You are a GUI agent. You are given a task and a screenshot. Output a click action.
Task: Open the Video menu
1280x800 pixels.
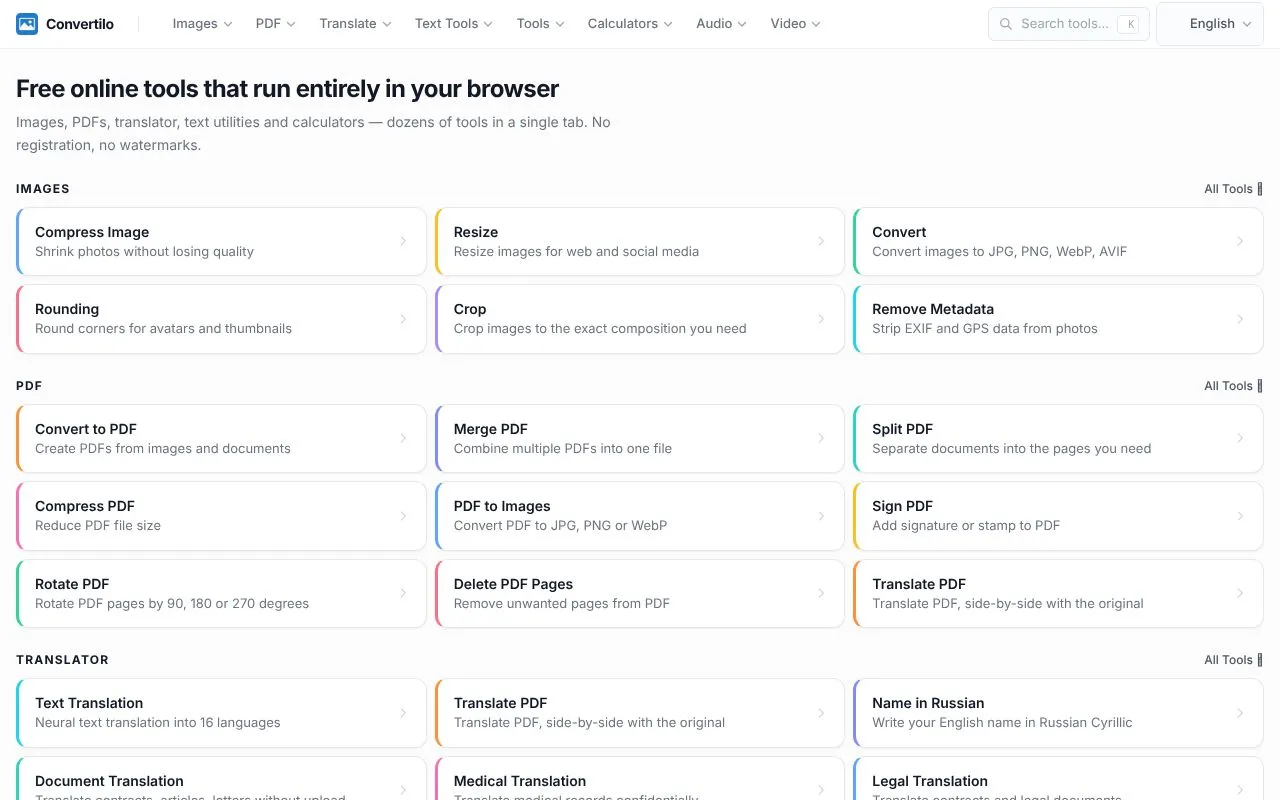tap(795, 24)
